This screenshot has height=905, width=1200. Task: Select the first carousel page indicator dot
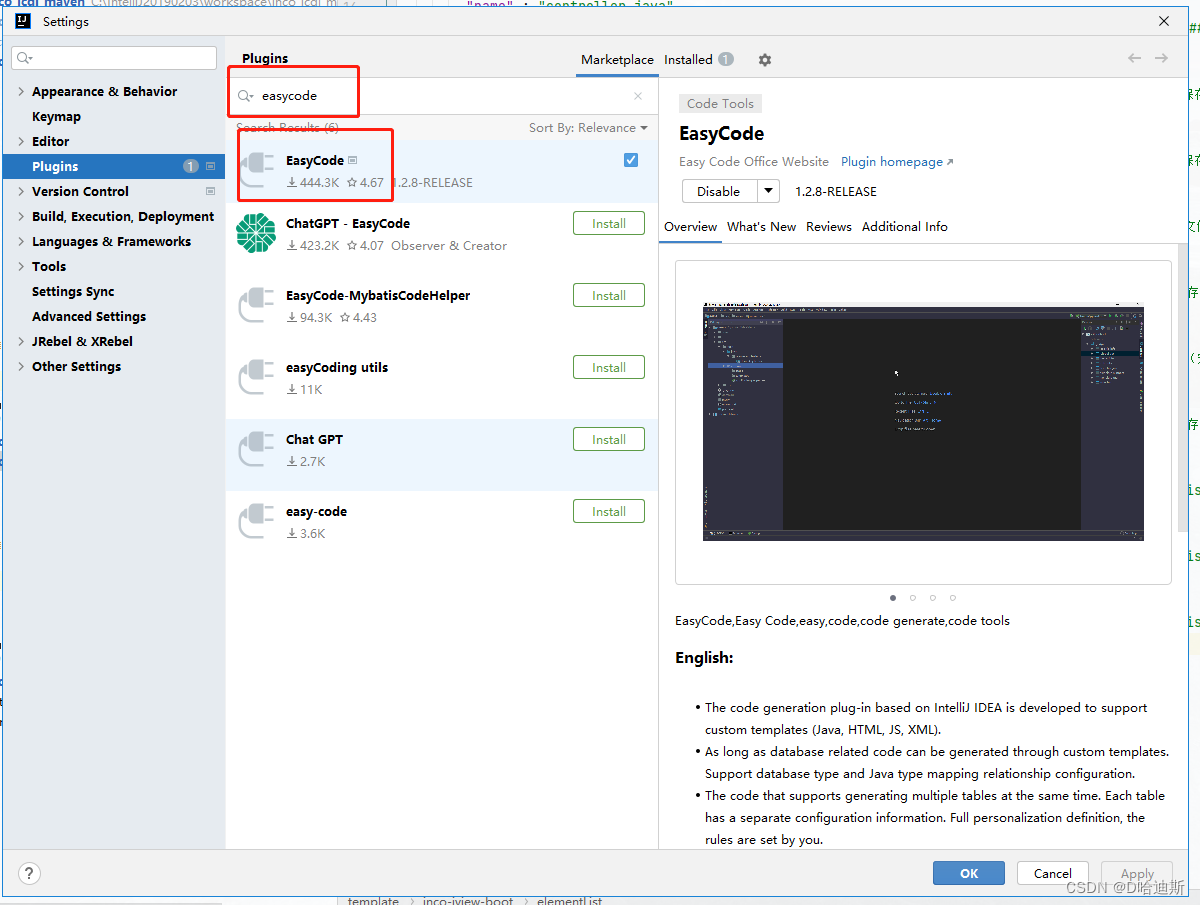click(x=893, y=597)
